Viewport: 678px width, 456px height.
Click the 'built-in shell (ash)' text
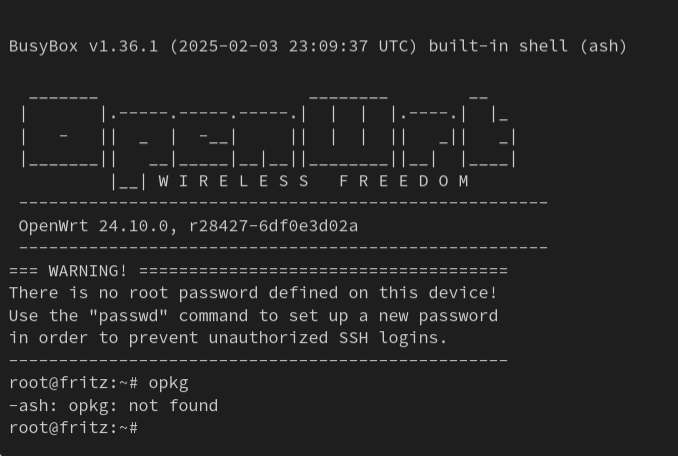tap(528, 46)
